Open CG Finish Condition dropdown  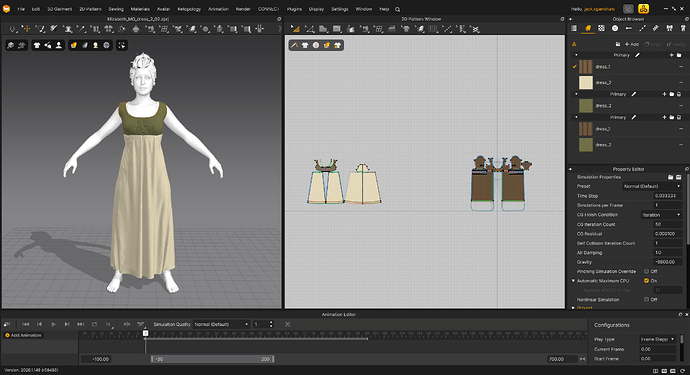(x=661, y=215)
